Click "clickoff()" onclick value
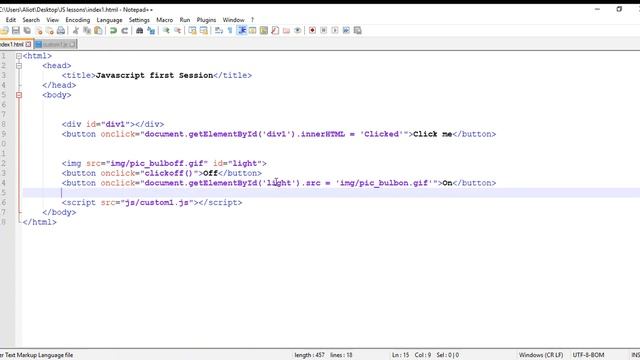 pos(169,173)
